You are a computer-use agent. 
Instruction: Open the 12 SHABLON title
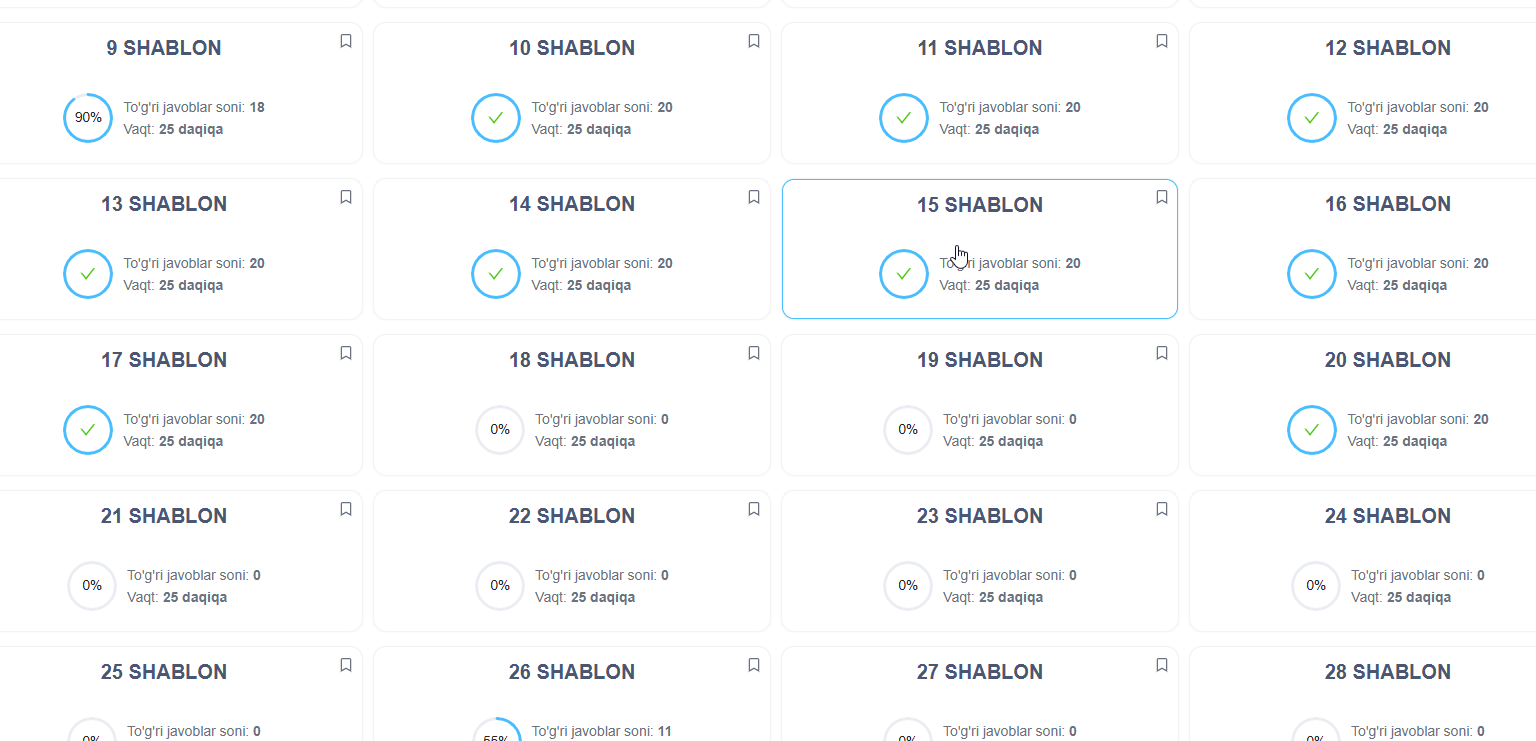coord(1388,48)
